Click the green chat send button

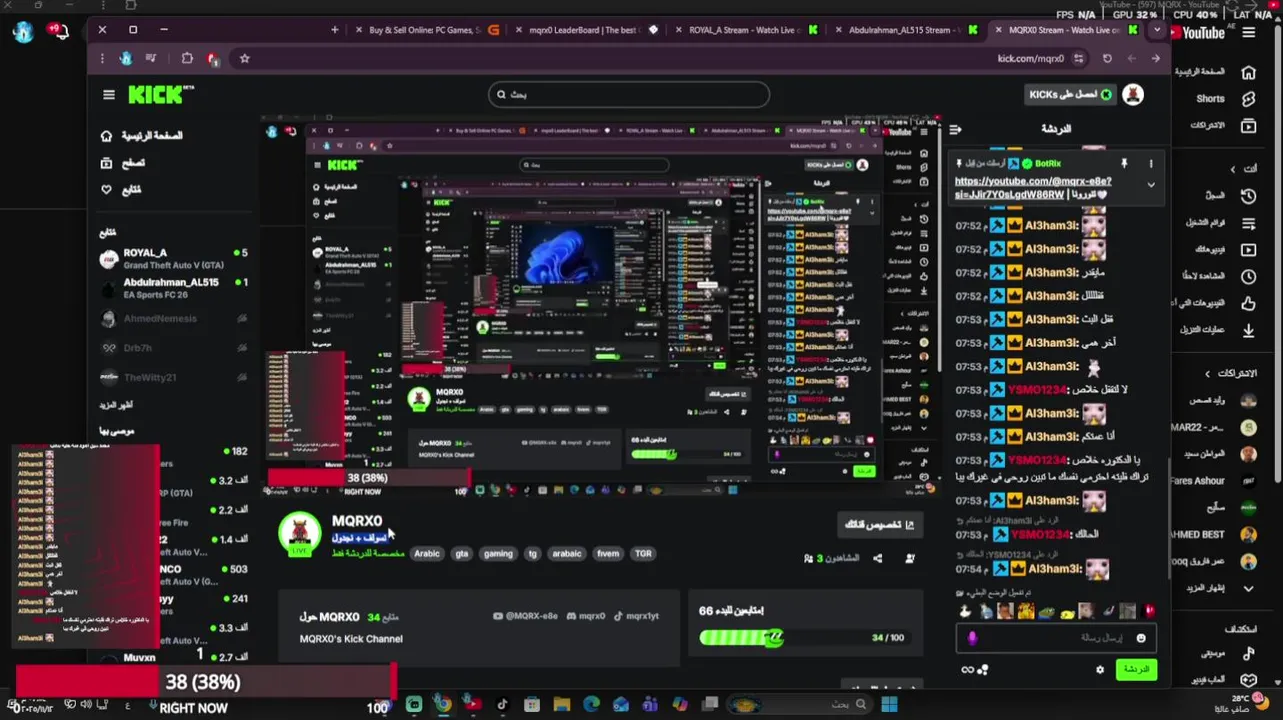click(x=1136, y=669)
